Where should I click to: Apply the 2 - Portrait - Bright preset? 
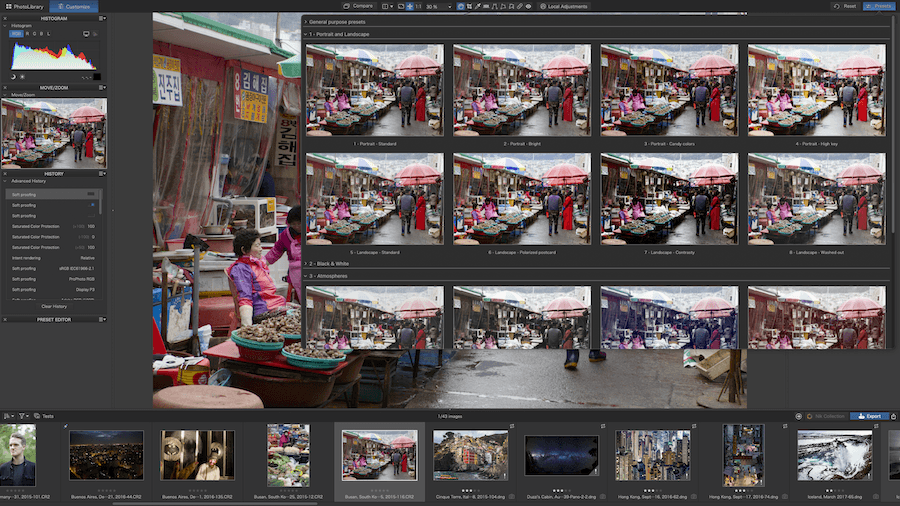click(522, 90)
